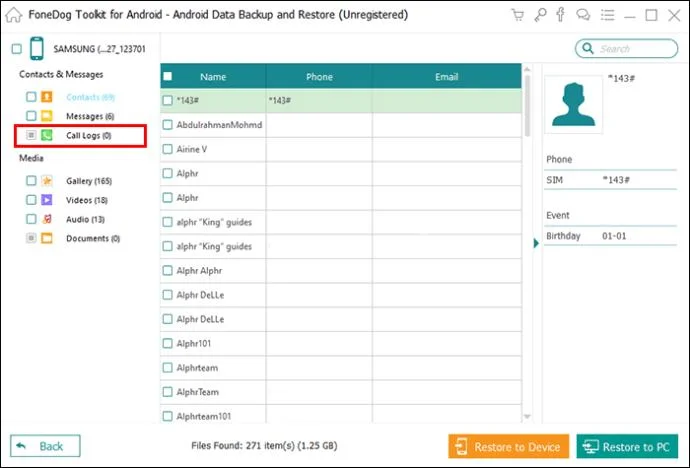Viewport: 690px width, 468px height.
Task: Click the key register icon
Action: pyautogui.click(x=540, y=15)
